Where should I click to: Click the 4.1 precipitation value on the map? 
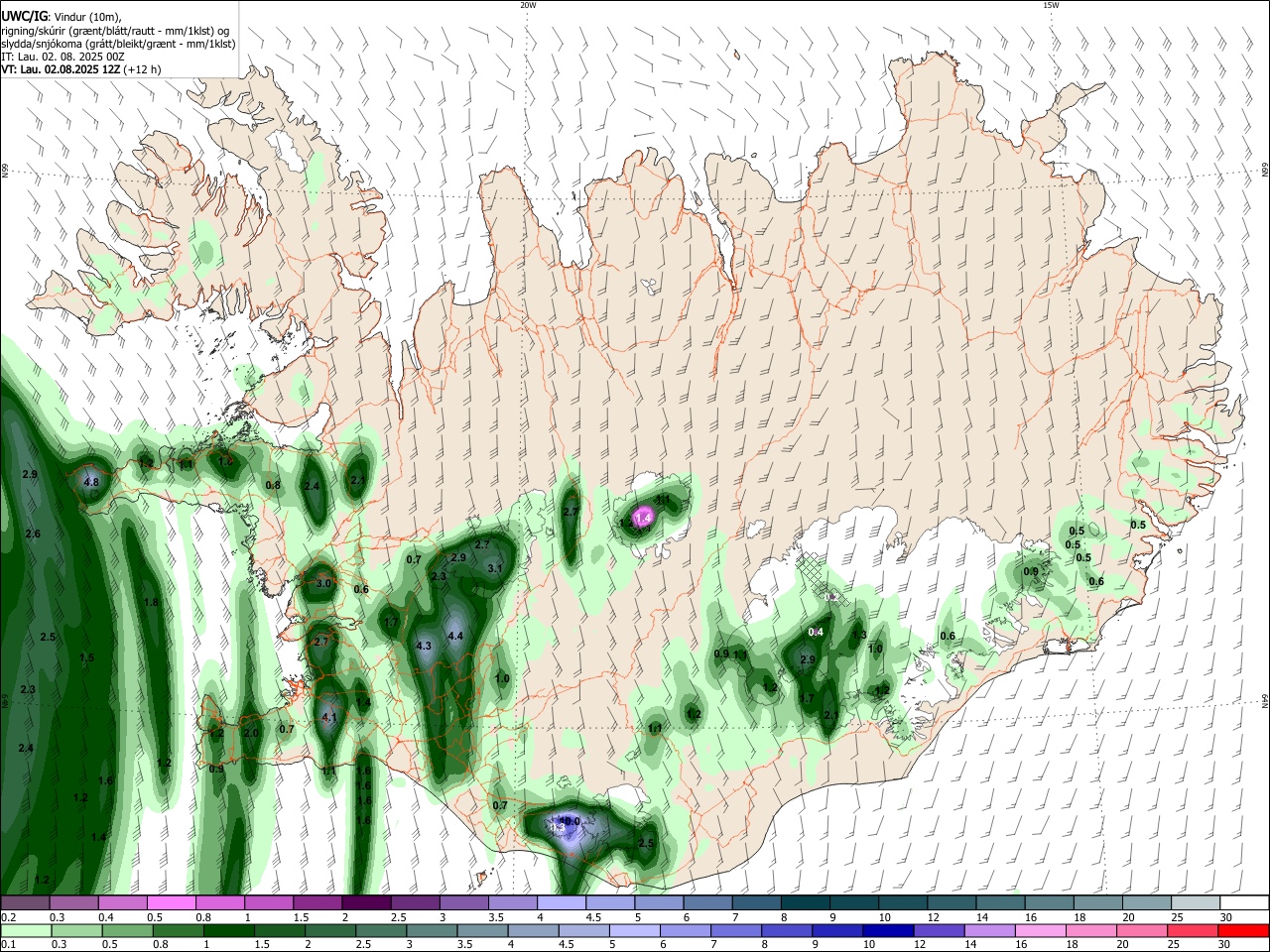[x=330, y=716]
